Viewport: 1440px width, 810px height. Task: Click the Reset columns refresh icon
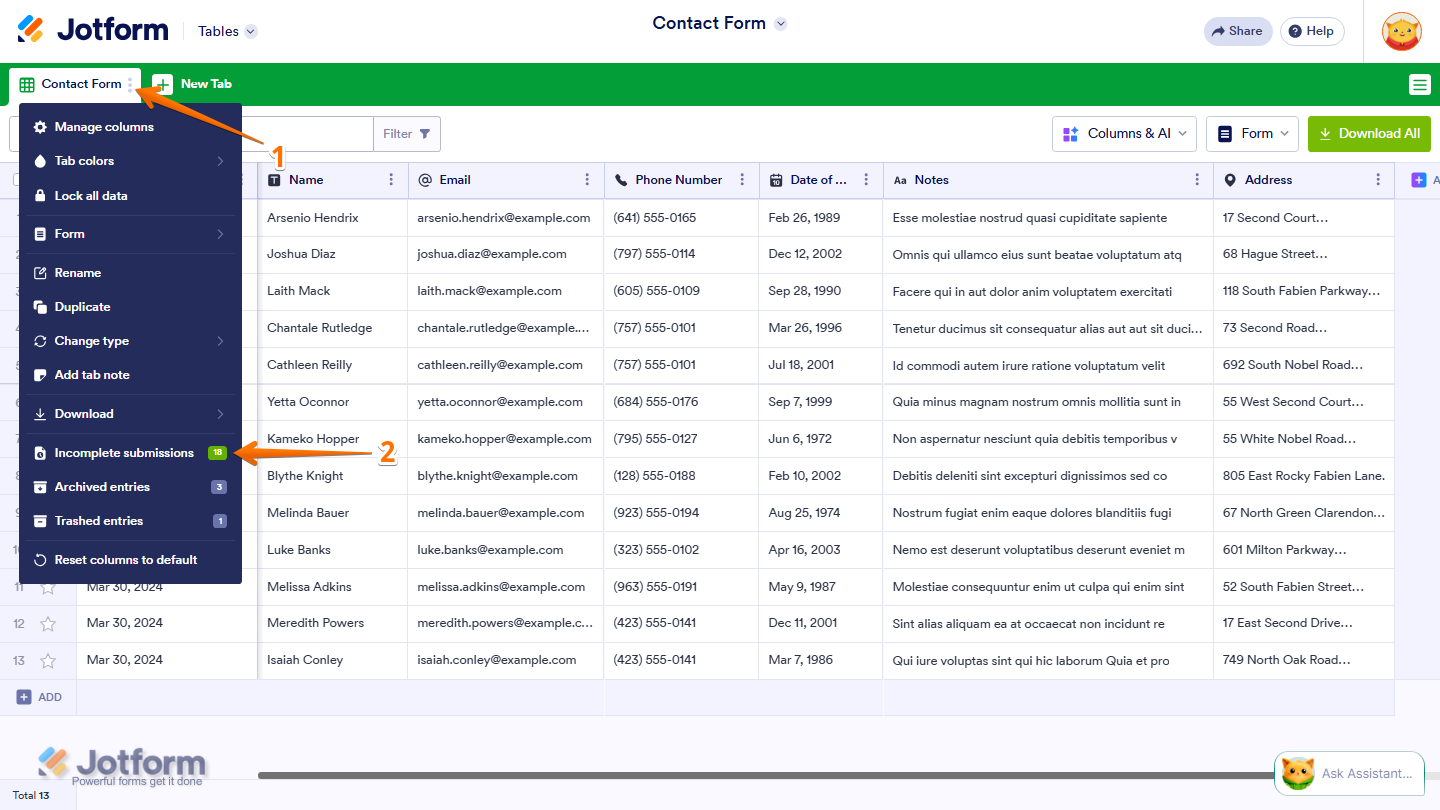(40, 560)
